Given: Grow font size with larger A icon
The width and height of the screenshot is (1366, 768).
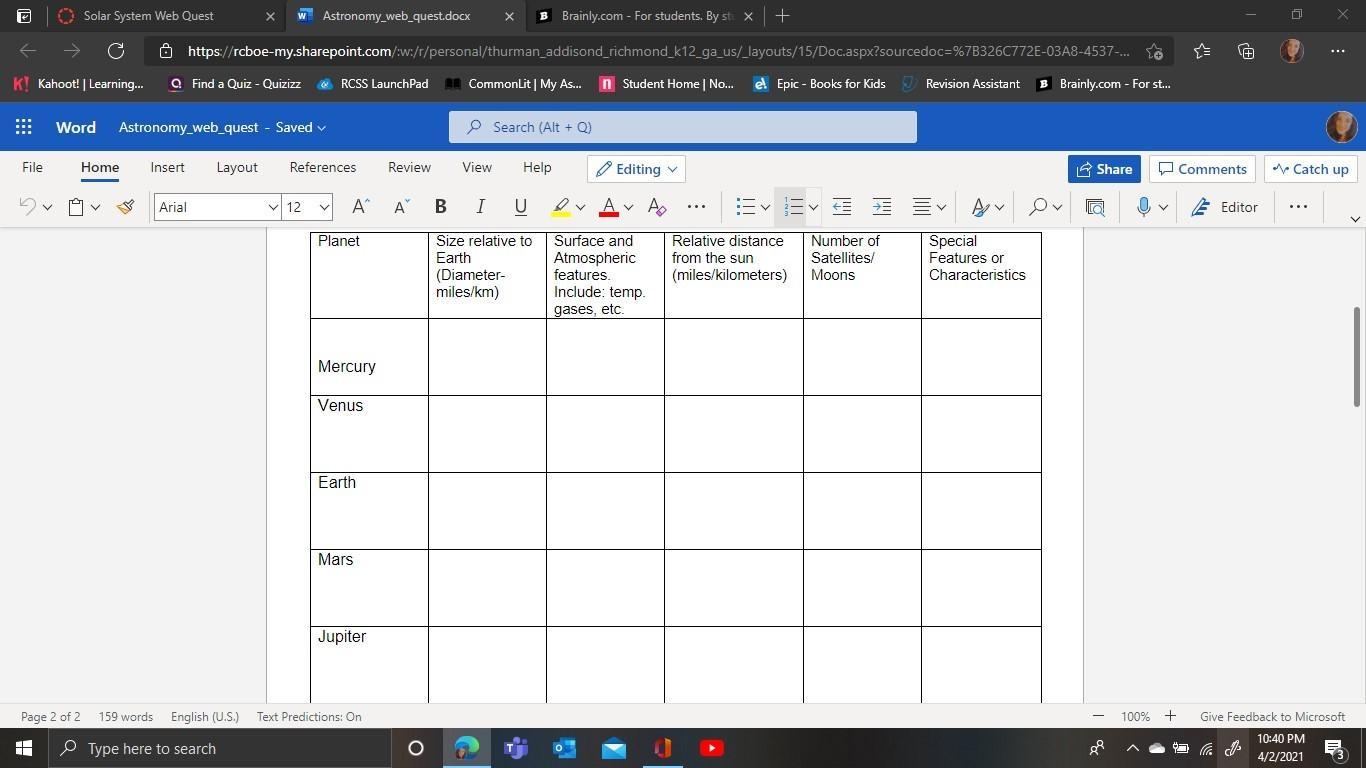Looking at the screenshot, I should tap(361, 207).
